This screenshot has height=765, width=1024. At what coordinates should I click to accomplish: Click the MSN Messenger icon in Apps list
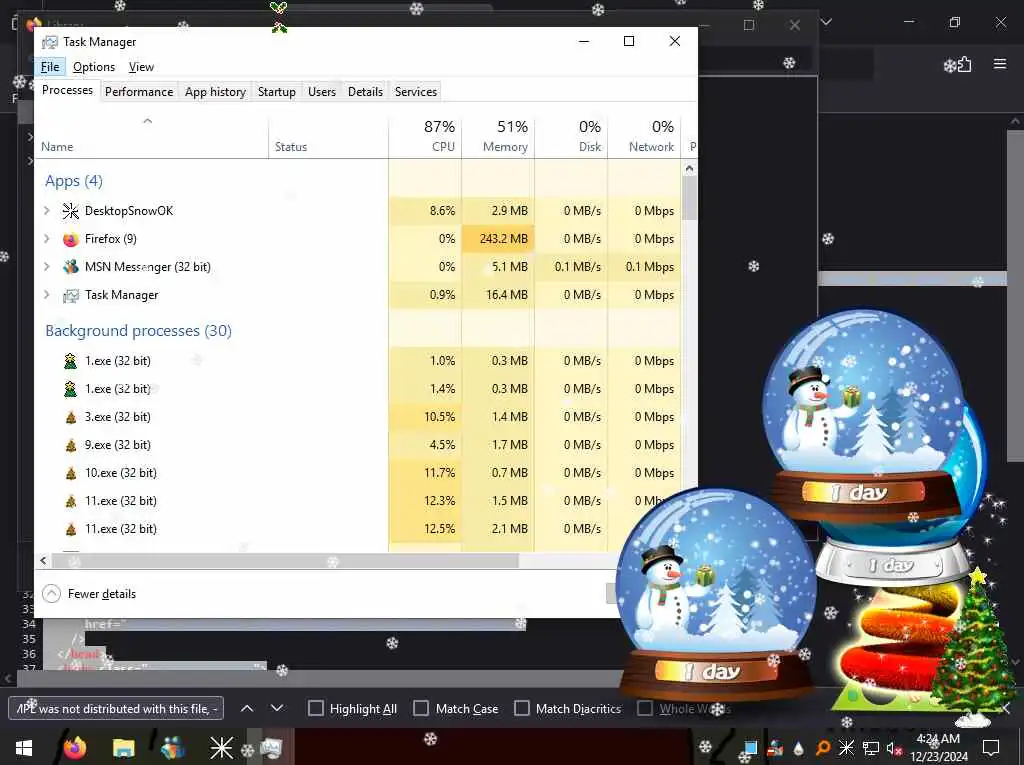71,267
